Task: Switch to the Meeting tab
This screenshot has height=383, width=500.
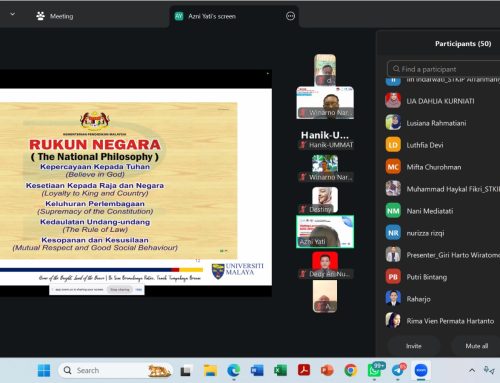Action: click(x=55, y=16)
